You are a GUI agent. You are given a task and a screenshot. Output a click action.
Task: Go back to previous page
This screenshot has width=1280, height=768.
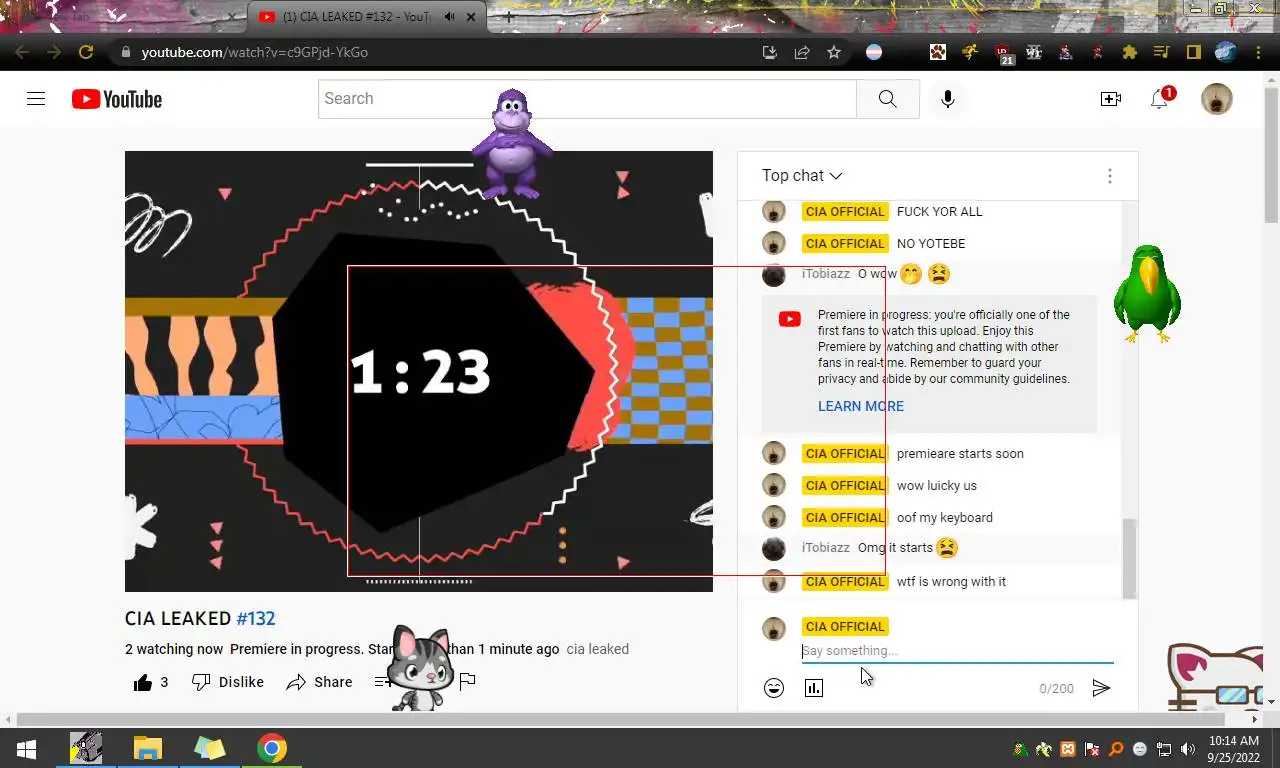pyautogui.click(x=22, y=52)
